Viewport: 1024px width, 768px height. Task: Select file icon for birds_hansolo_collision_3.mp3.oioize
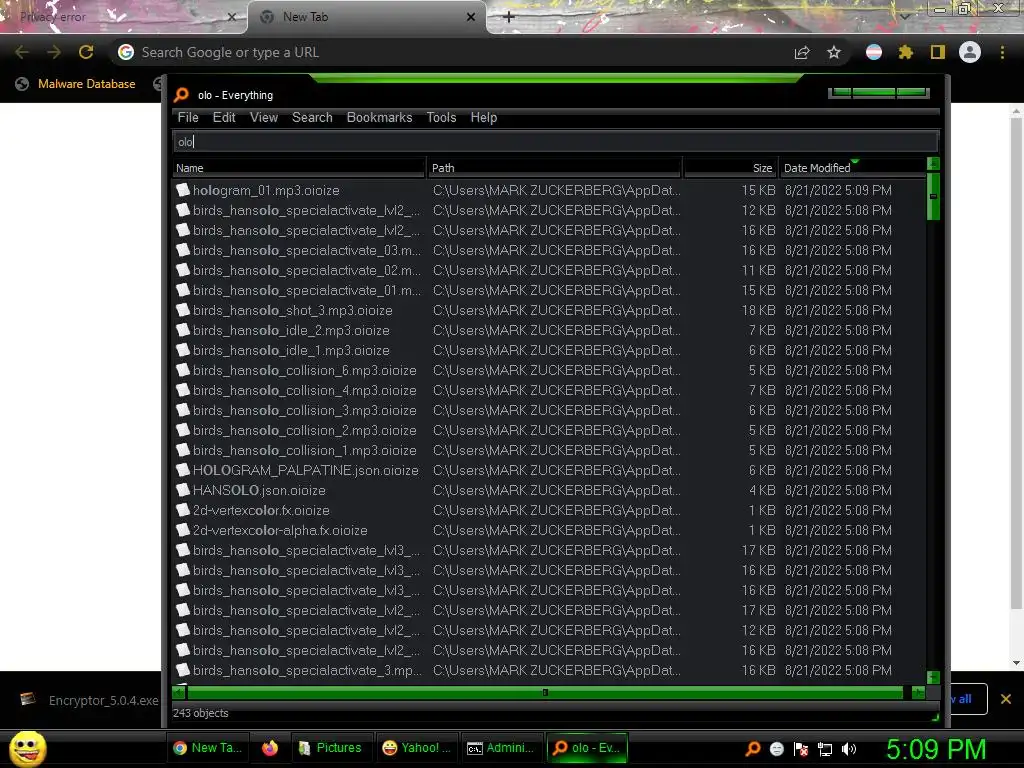click(183, 410)
